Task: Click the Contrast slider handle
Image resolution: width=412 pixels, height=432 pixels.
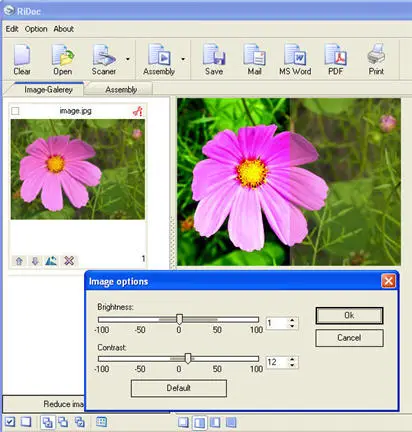Action: tap(188, 359)
